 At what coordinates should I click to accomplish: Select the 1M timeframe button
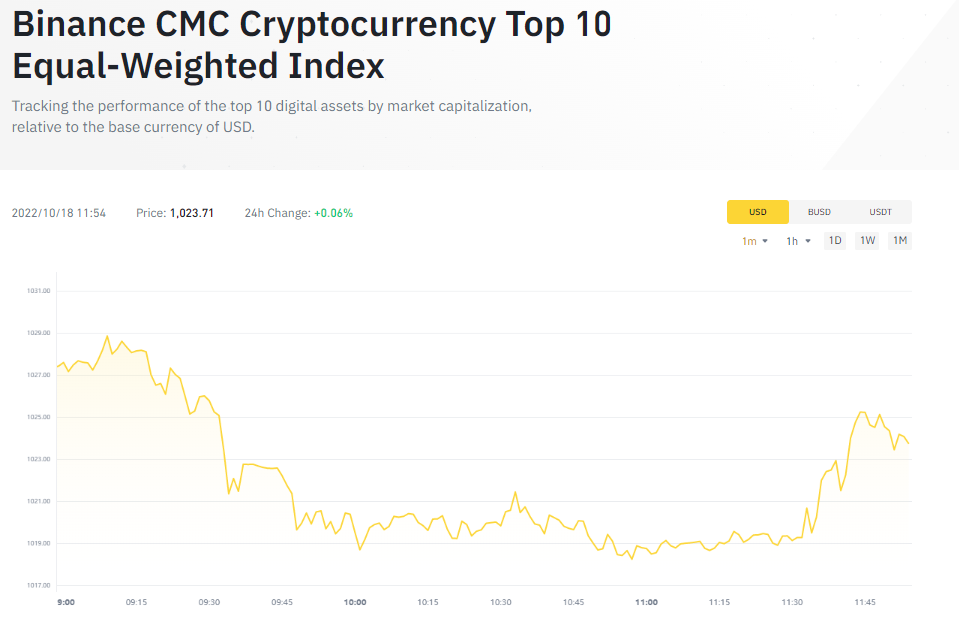(898, 240)
